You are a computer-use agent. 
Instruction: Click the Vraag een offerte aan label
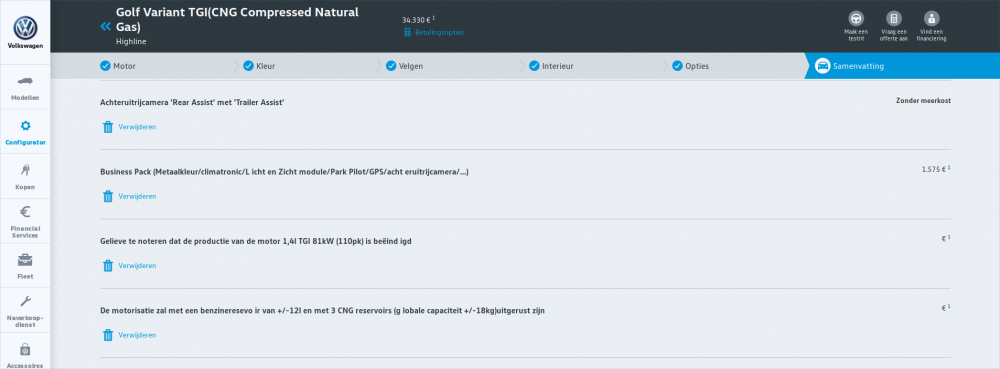(894, 35)
